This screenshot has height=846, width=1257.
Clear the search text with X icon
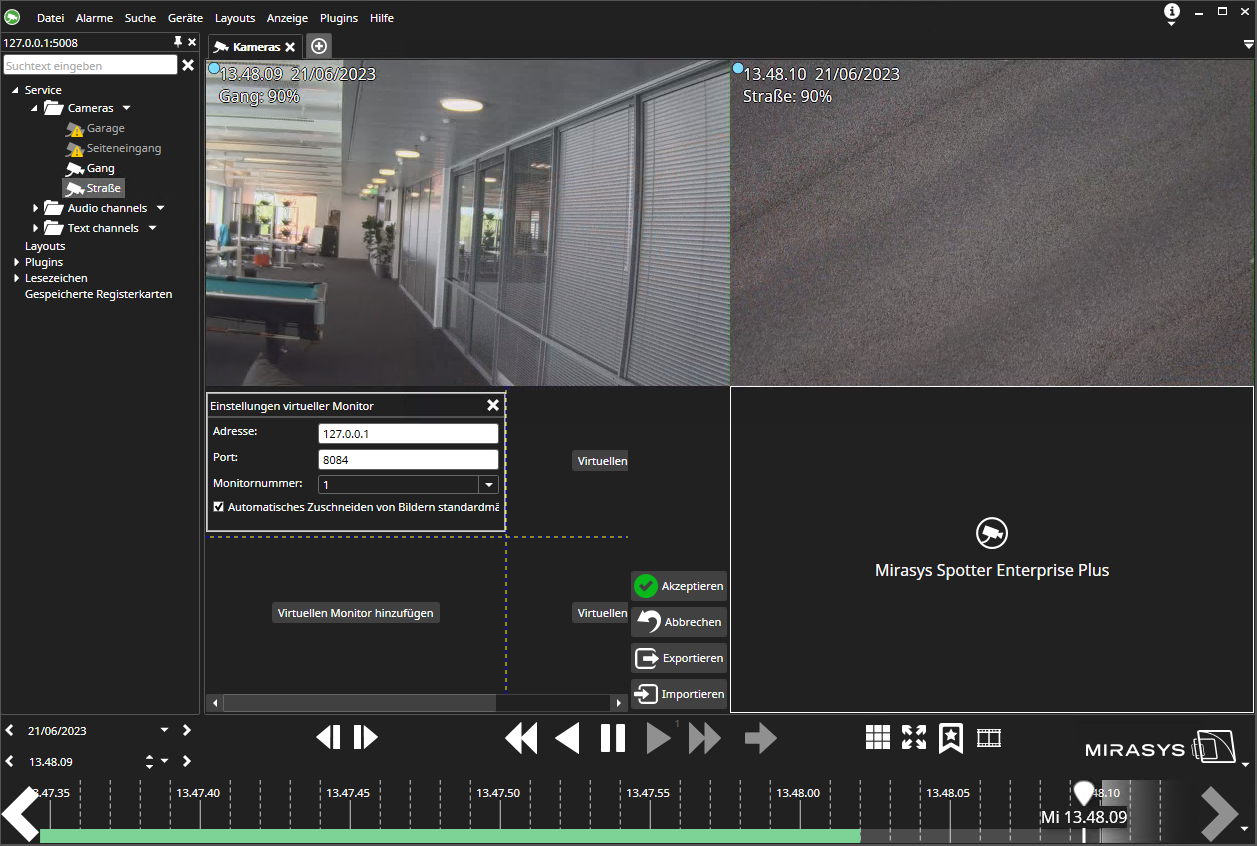(x=187, y=65)
